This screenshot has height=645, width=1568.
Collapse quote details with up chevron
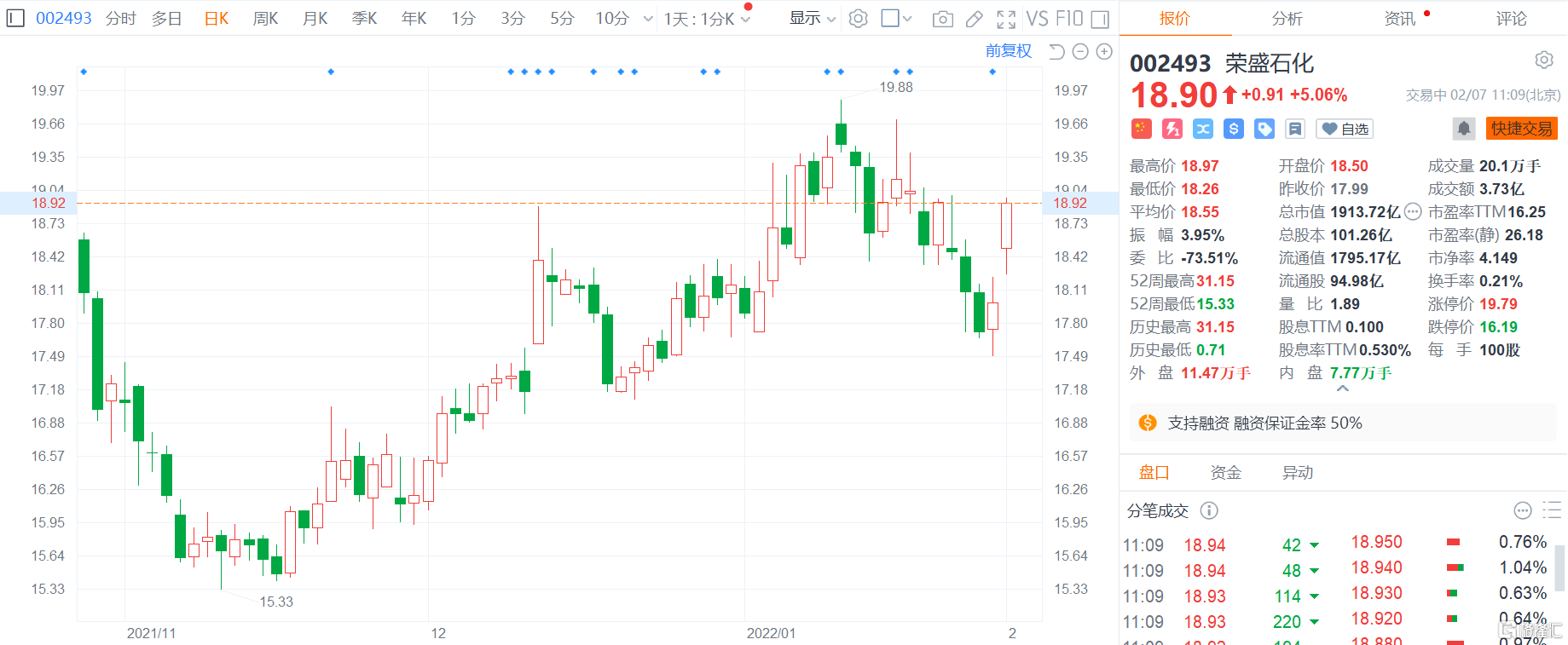point(1343,389)
